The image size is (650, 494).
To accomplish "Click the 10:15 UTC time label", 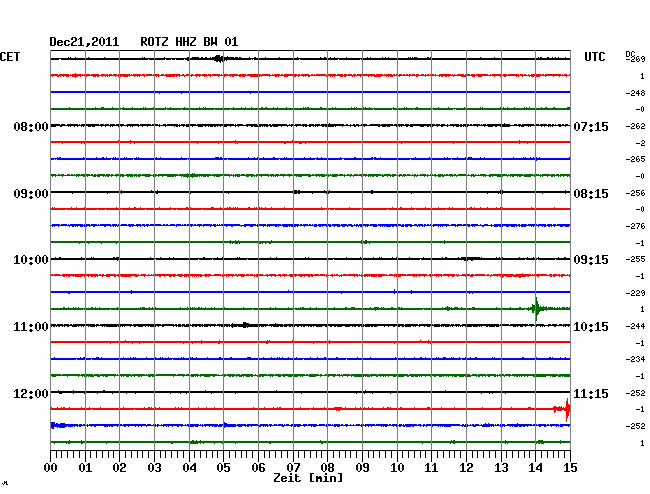I will [x=591, y=327].
